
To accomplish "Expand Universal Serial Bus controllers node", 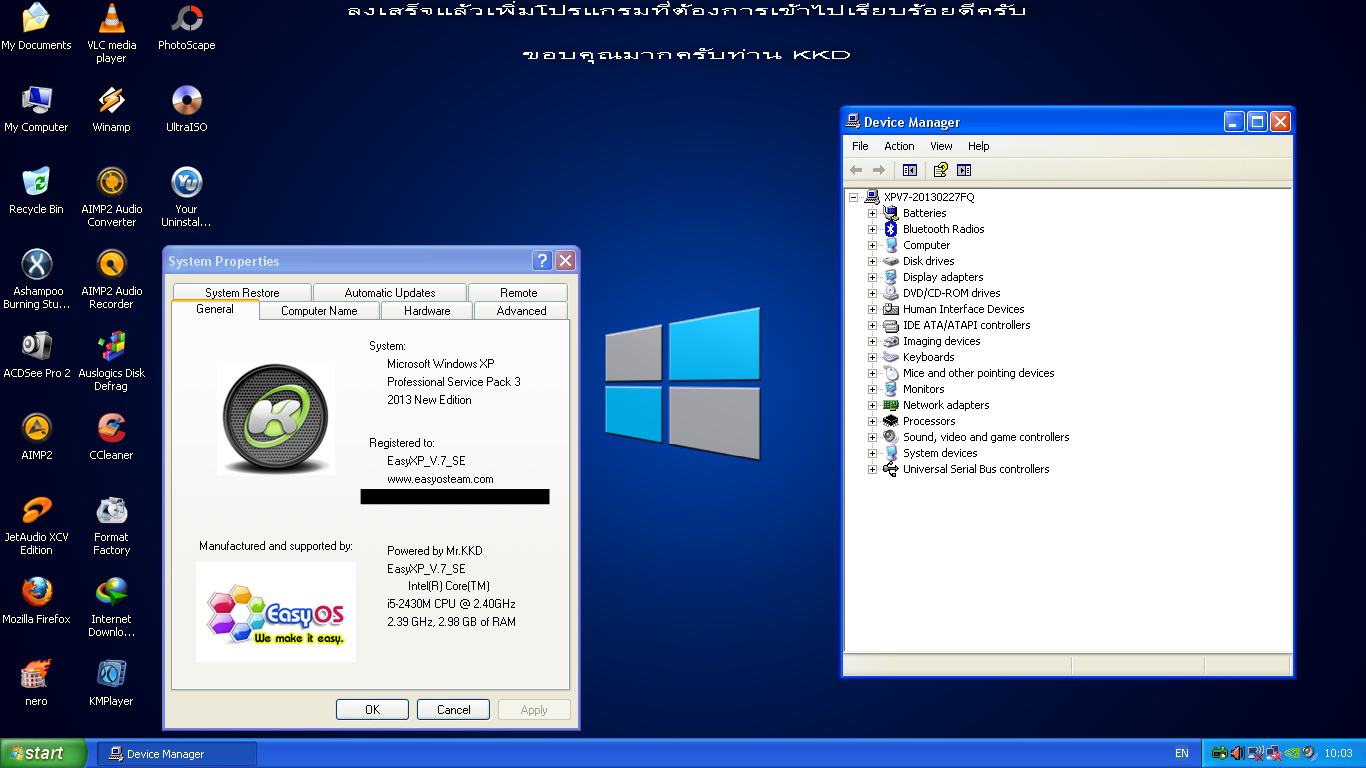I will point(872,469).
